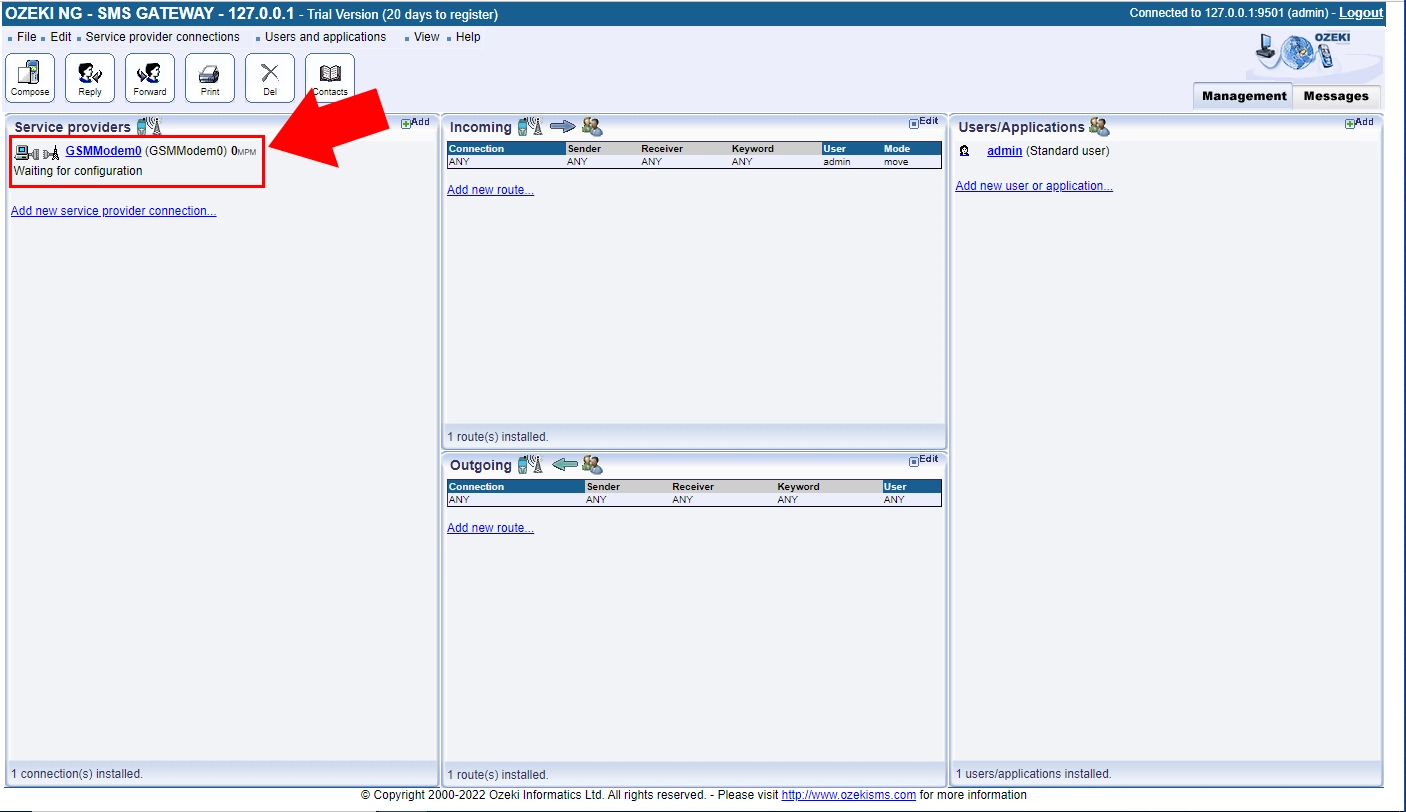1406x812 pixels.
Task: Click the Service providers antenna icon
Action: point(148,126)
